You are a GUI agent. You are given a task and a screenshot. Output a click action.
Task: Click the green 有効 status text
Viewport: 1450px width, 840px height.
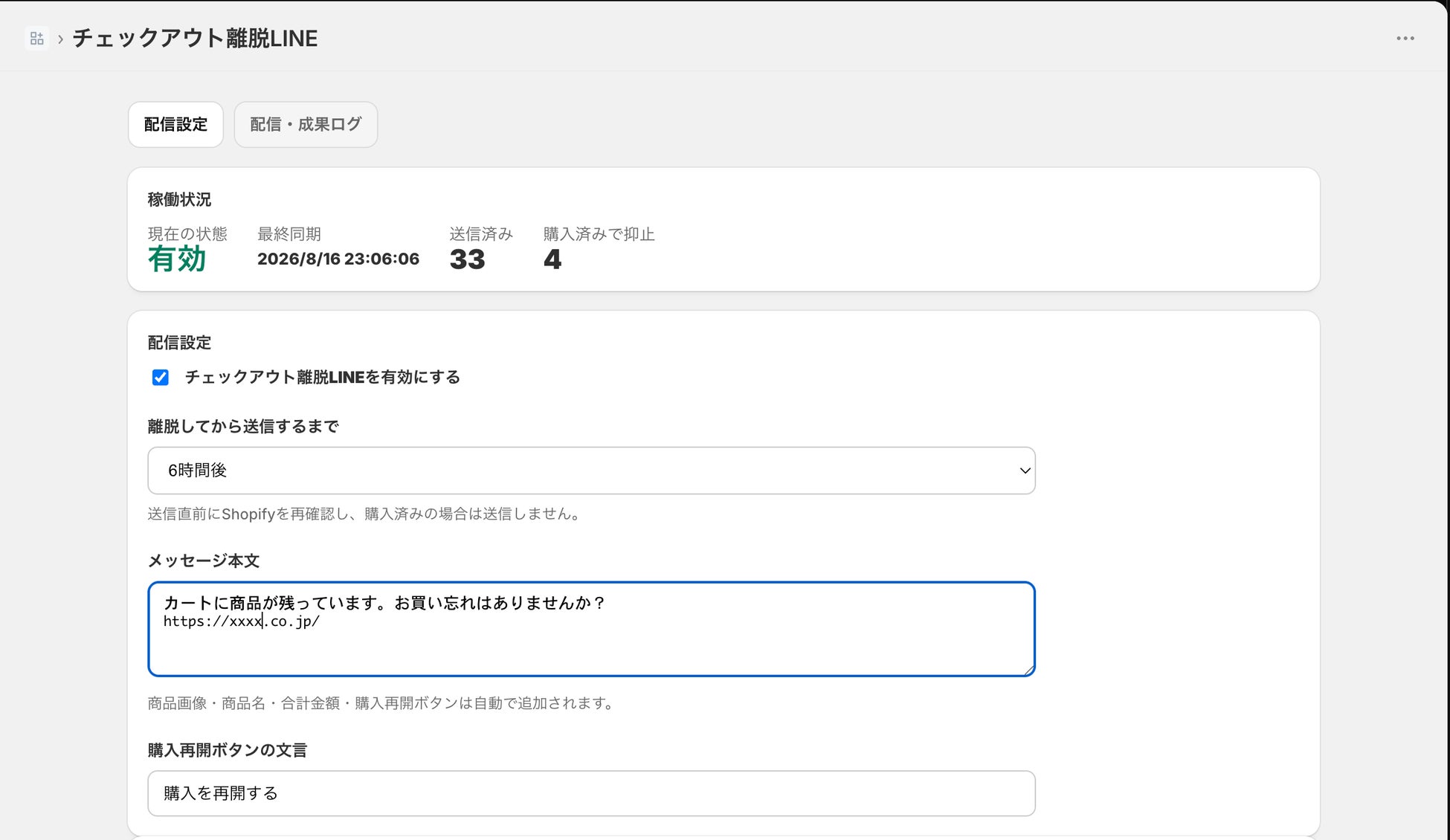(x=177, y=259)
